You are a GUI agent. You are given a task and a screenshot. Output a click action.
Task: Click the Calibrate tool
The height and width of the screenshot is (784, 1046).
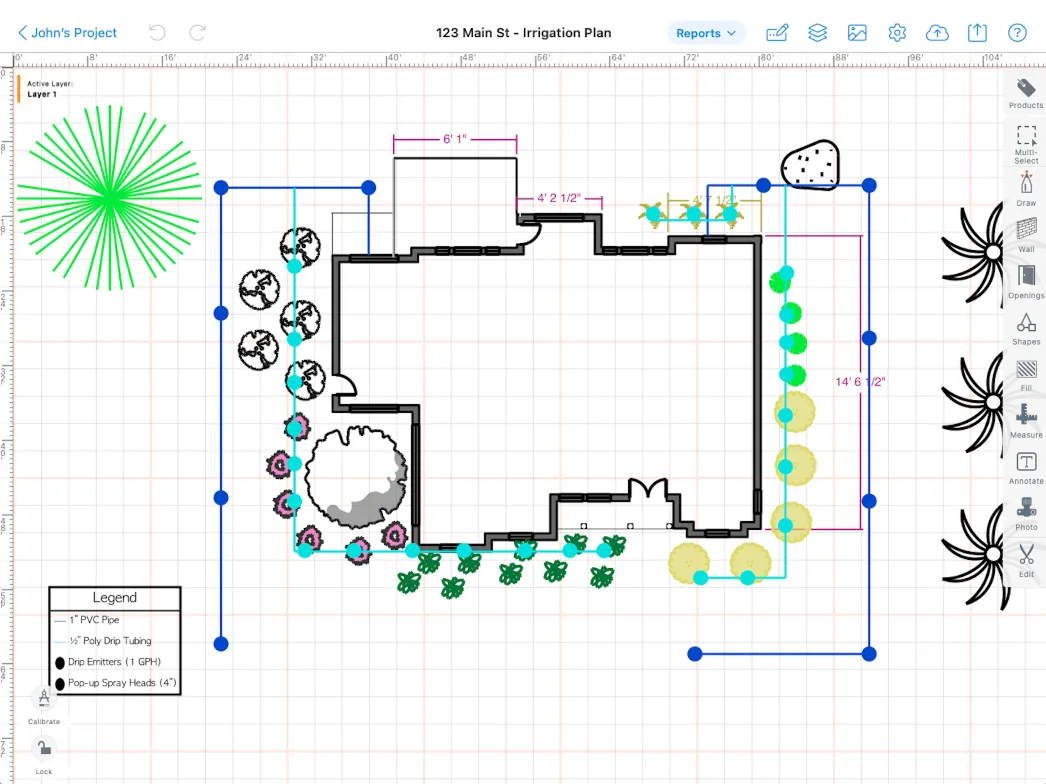point(44,706)
